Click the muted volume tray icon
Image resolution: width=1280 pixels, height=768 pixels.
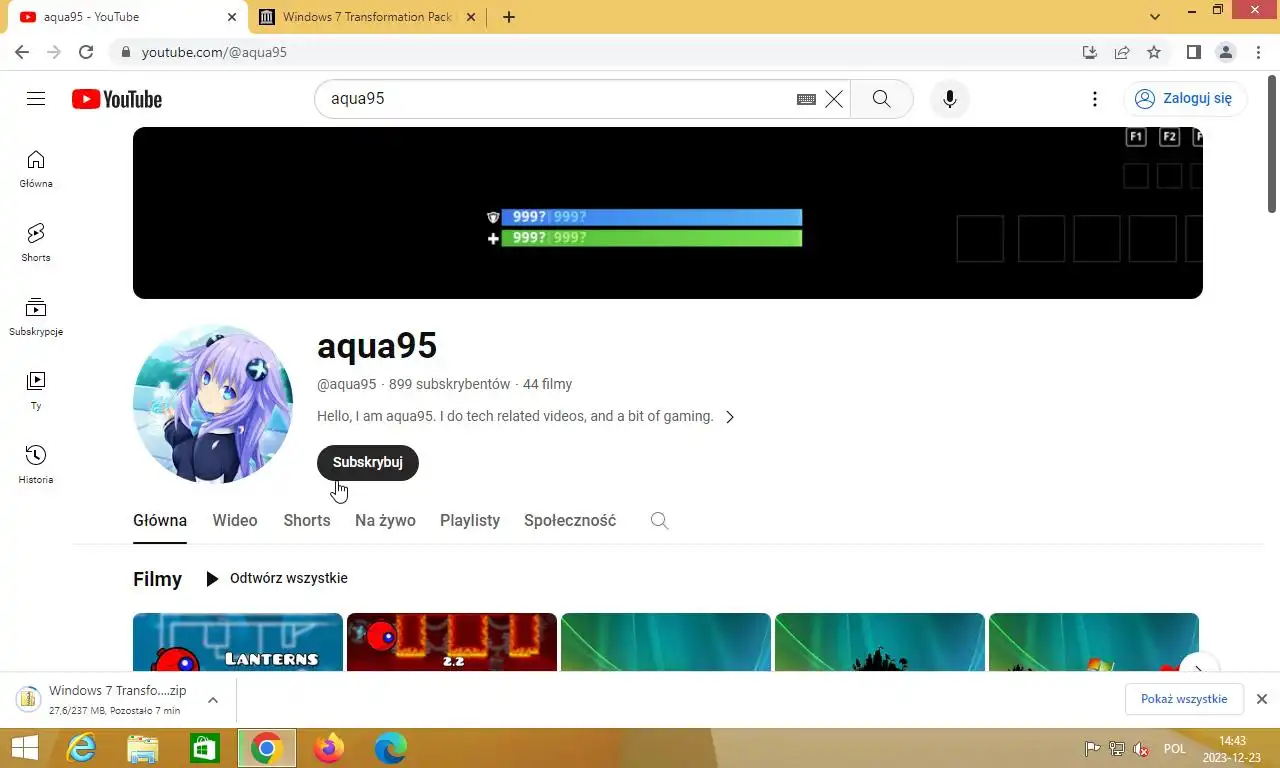click(x=1141, y=749)
